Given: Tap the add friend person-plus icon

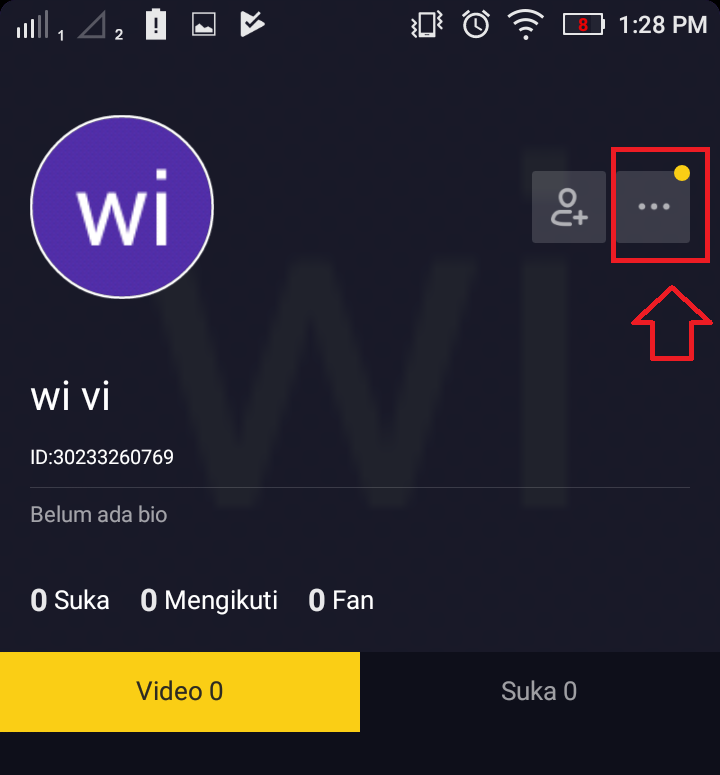Looking at the screenshot, I should pos(569,207).
